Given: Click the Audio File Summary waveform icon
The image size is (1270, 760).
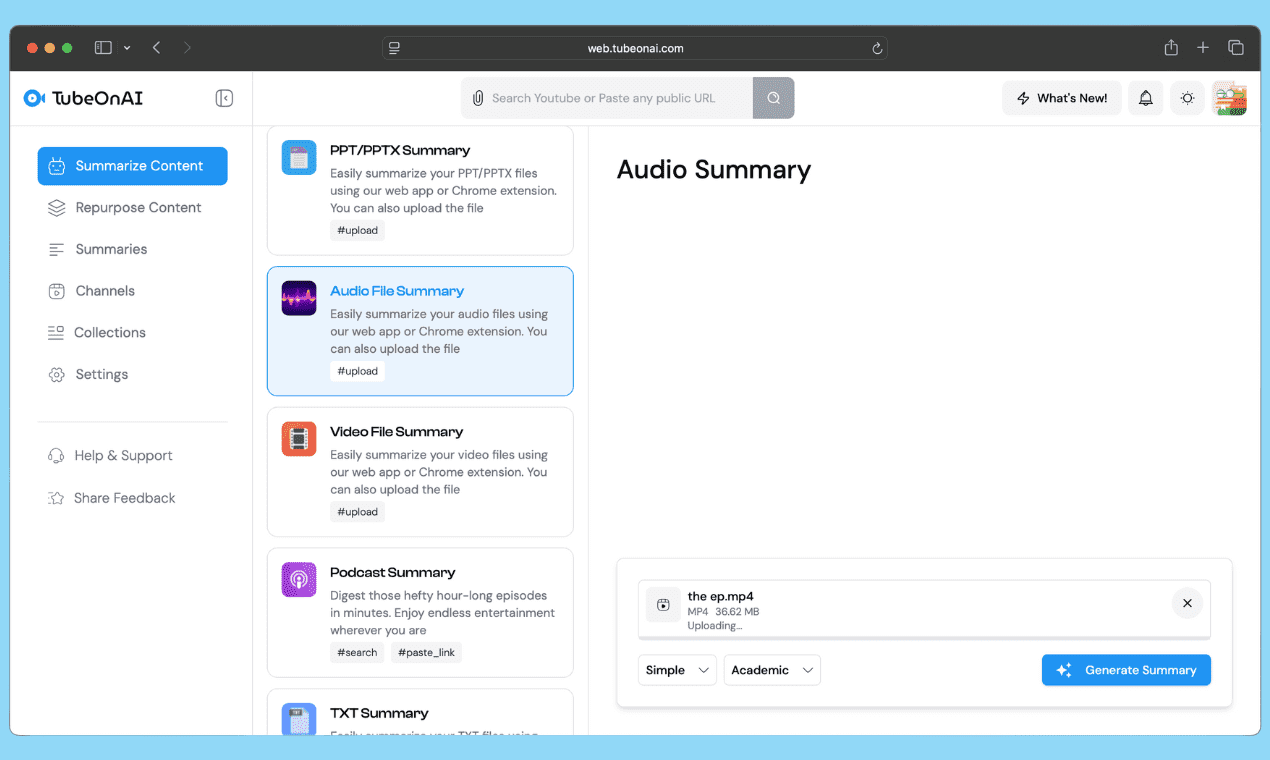Looking at the screenshot, I should [x=299, y=298].
